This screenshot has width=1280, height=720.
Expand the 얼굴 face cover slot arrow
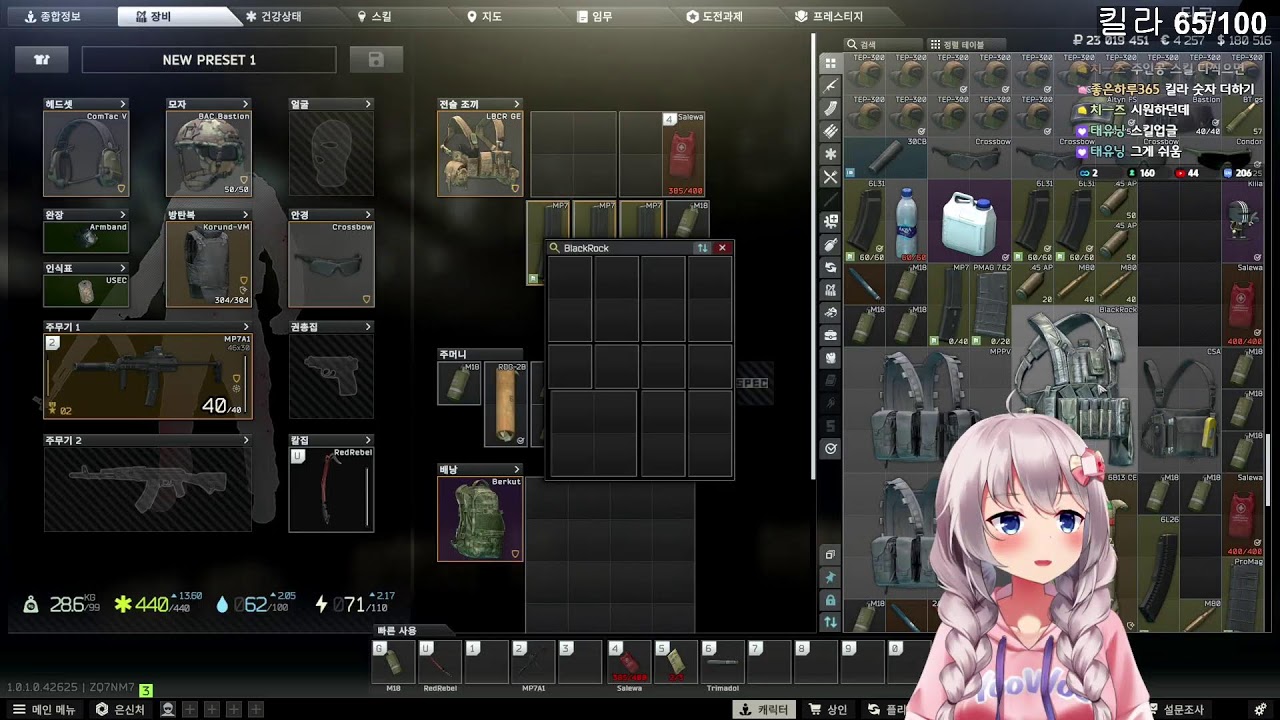coord(368,104)
